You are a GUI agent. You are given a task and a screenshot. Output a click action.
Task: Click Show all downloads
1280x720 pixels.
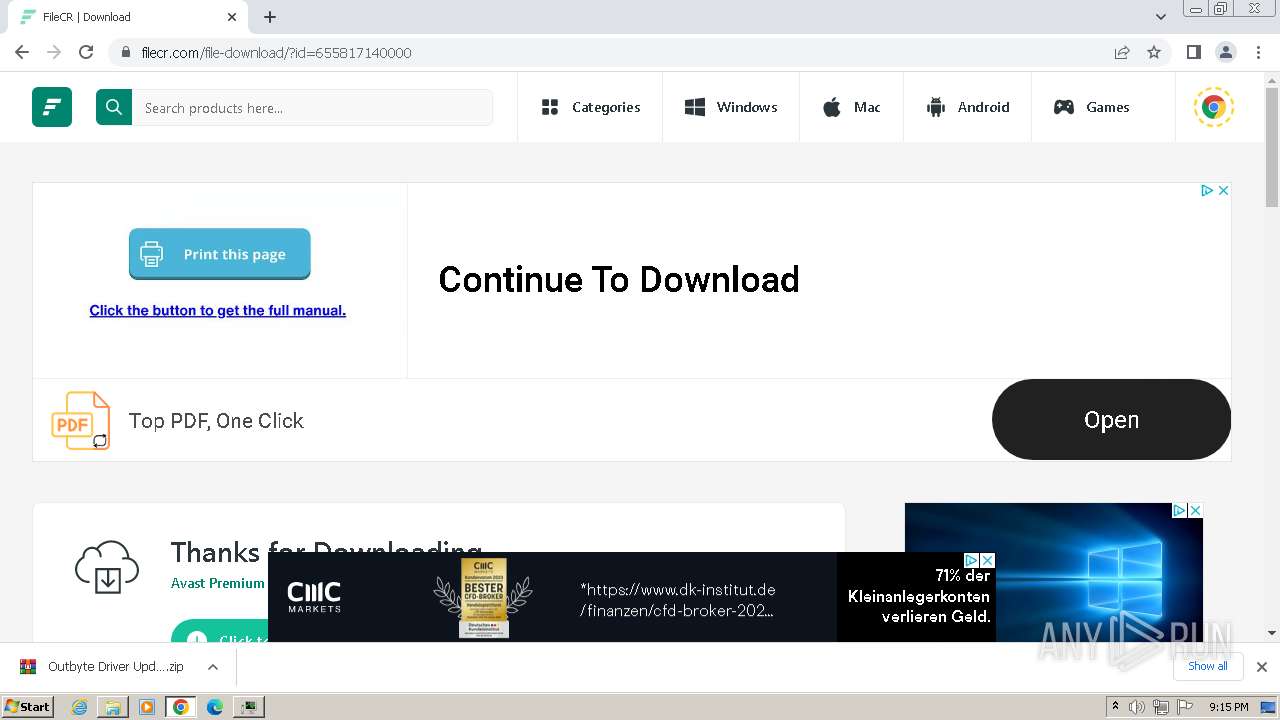pyautogui.click(x=1207, y=666)
